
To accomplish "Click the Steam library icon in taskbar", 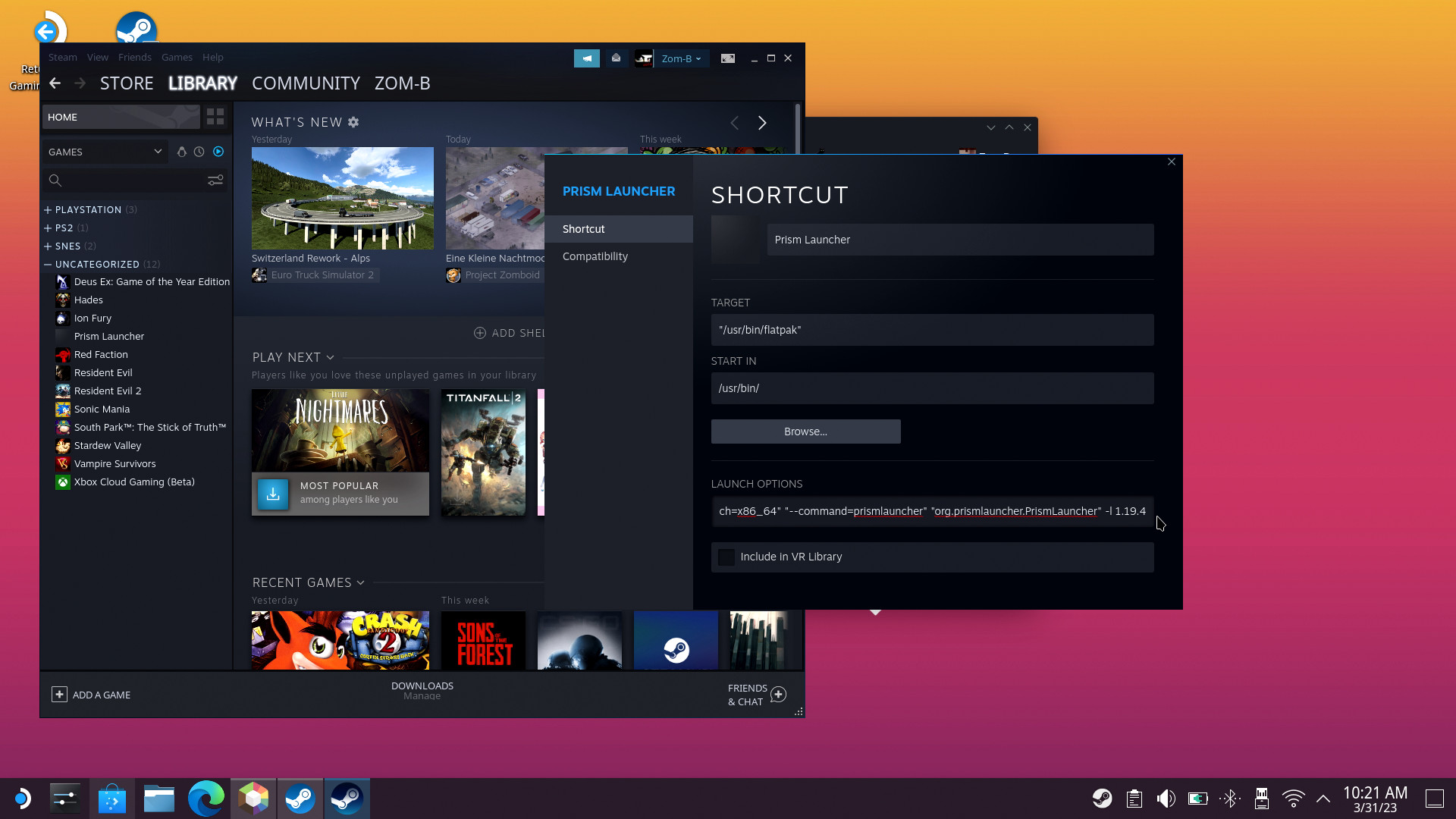I will point(346,798).
